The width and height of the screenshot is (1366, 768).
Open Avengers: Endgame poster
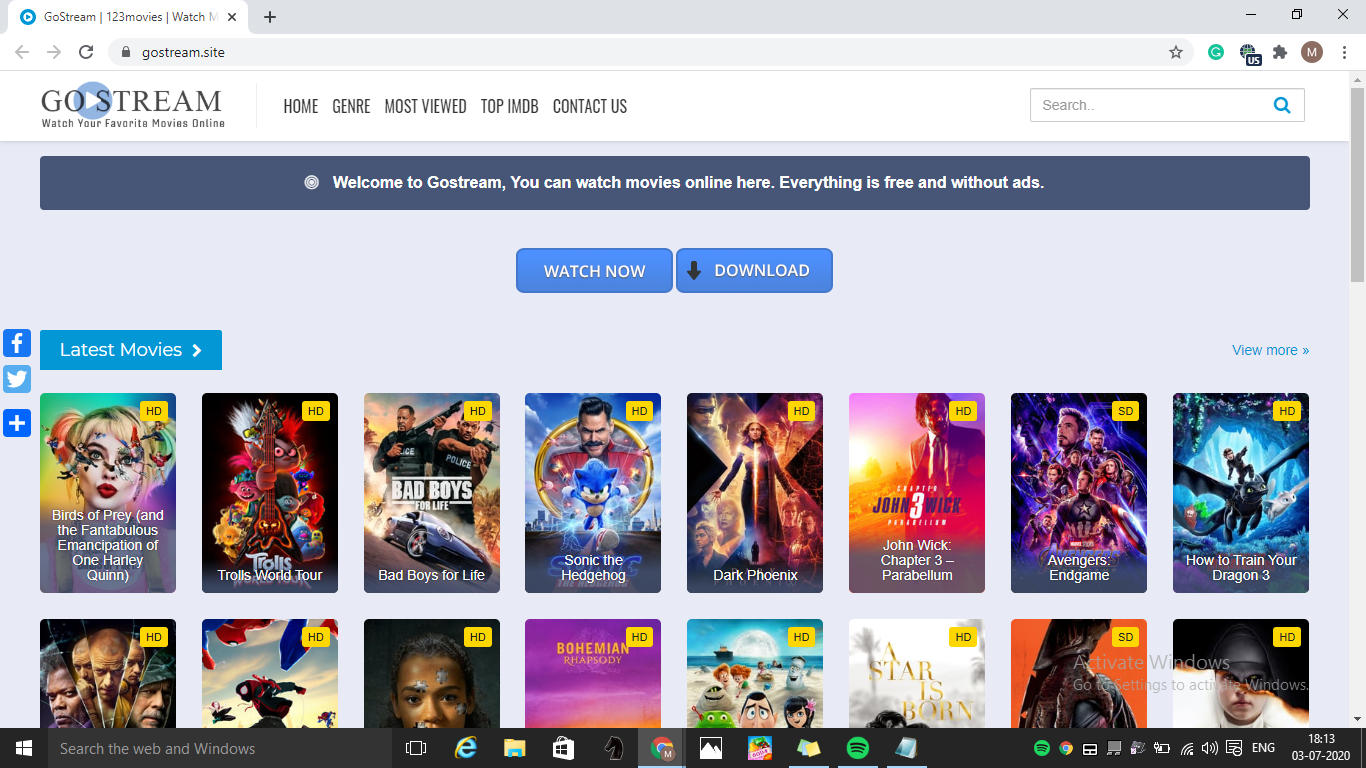point(1079,493)
